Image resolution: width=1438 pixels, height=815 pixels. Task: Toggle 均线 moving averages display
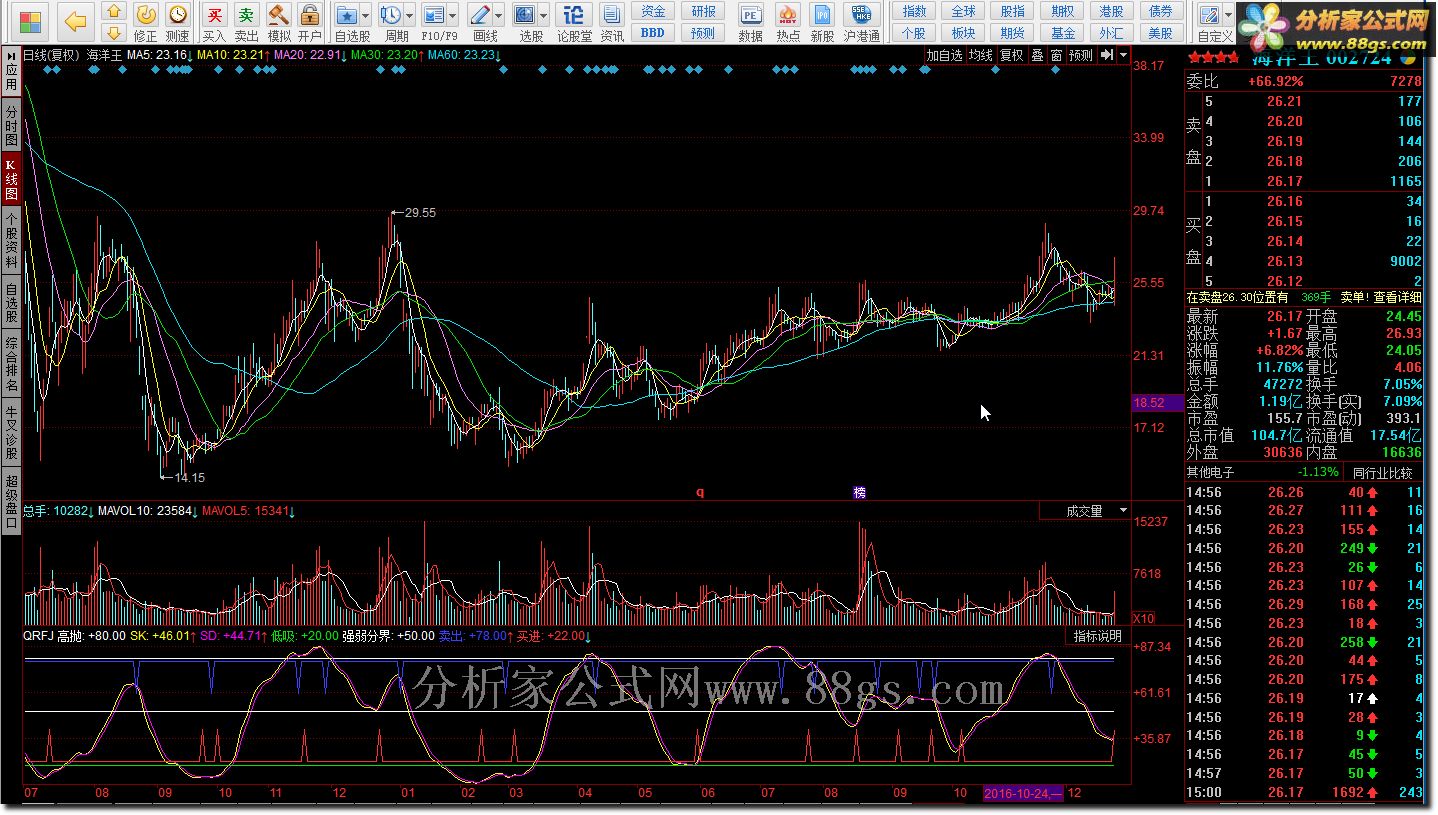click(x=980, y=55)
